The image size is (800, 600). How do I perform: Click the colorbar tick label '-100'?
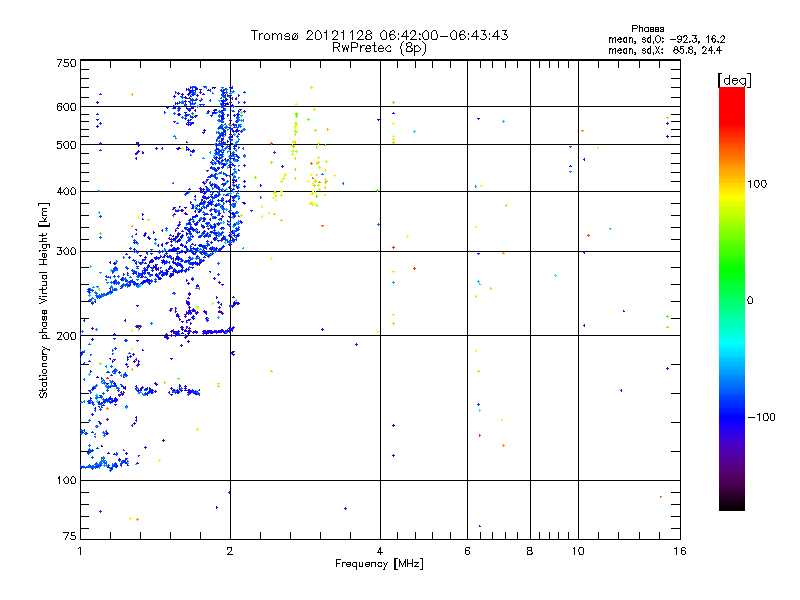pos(761,417)
